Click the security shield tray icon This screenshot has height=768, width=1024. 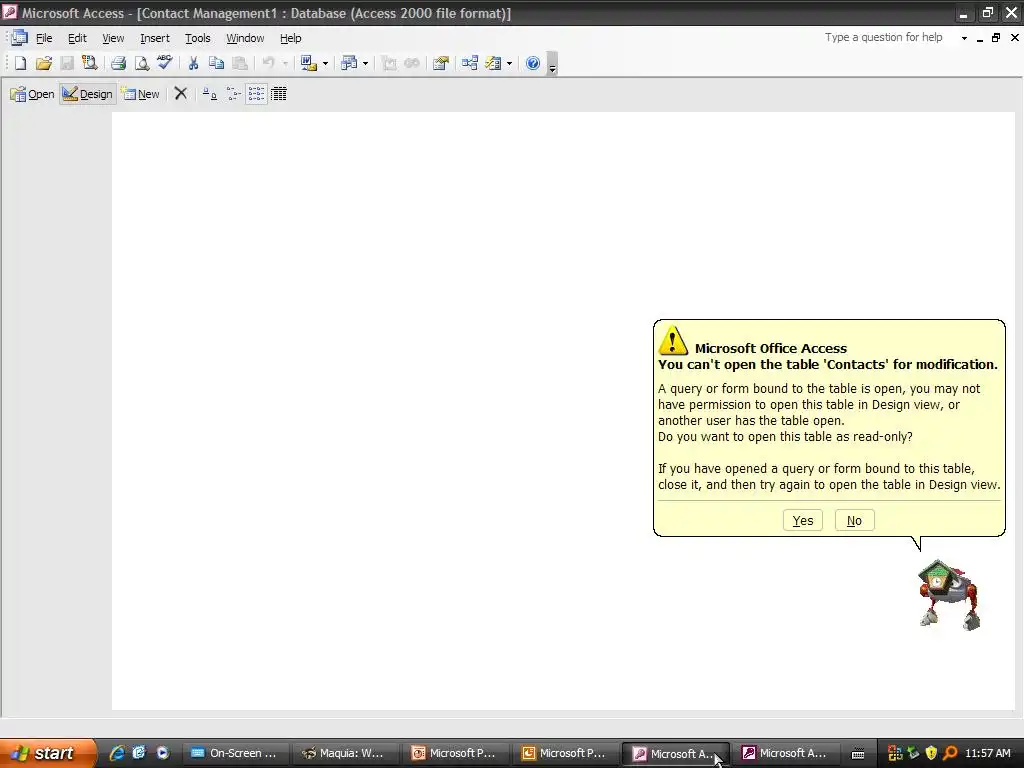coord(931,753)
